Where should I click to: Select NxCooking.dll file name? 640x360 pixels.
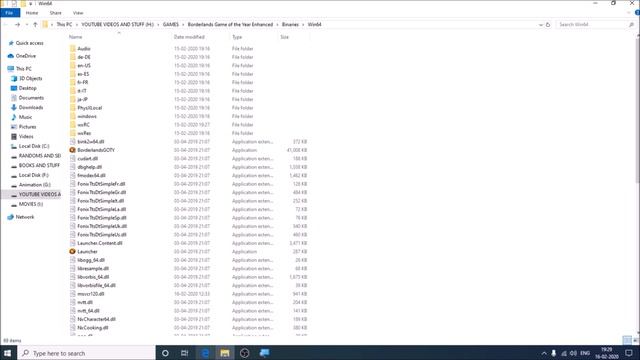(x=93, y=328)
